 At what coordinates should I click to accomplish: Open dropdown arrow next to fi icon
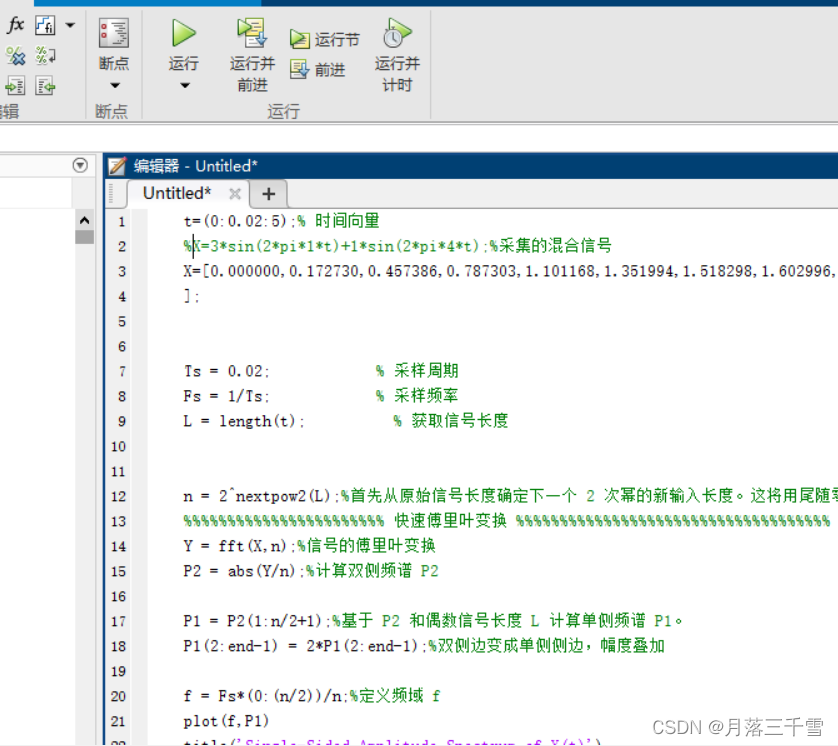tap(70, 25)
